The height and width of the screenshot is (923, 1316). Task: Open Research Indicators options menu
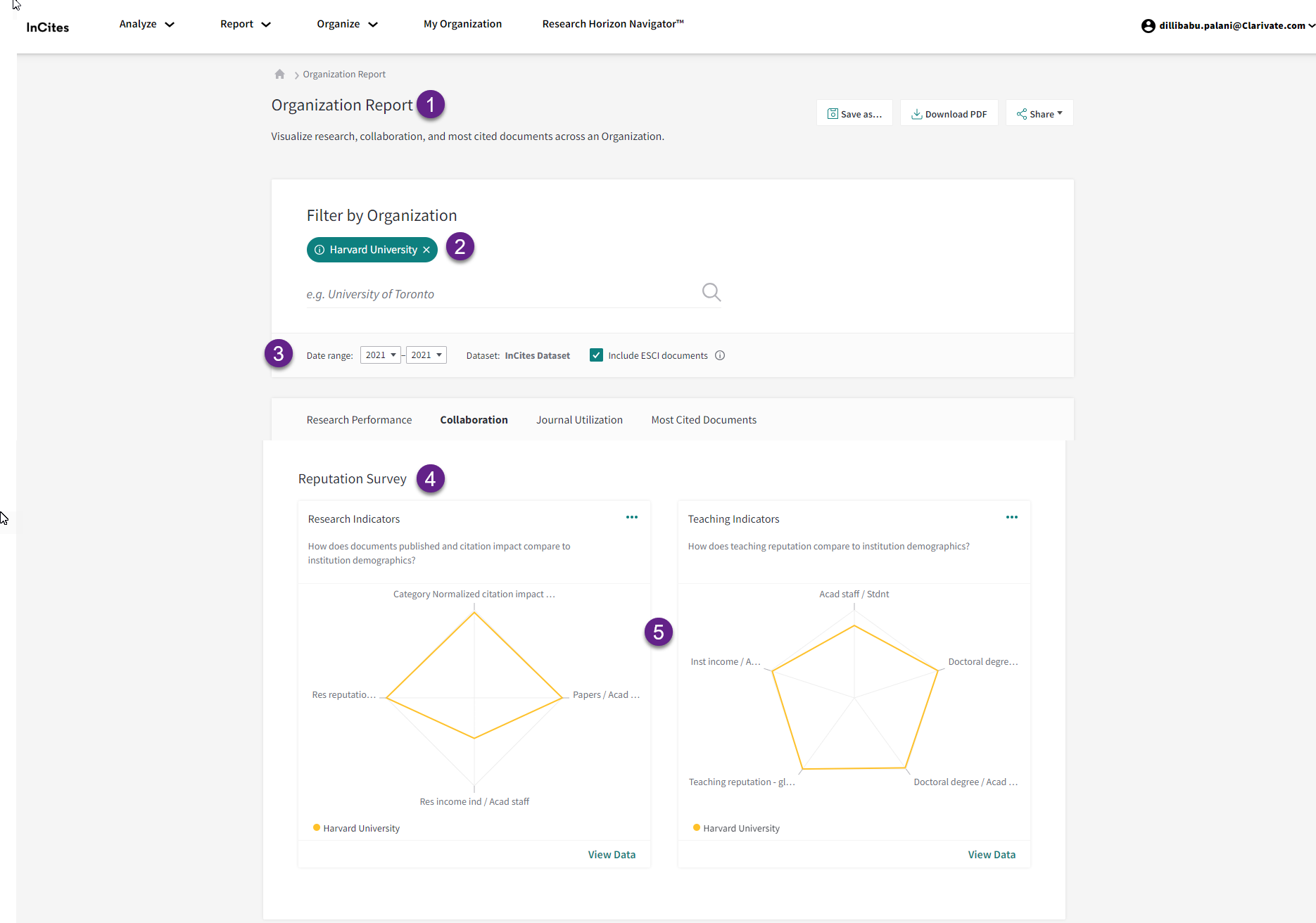(632, 517)
